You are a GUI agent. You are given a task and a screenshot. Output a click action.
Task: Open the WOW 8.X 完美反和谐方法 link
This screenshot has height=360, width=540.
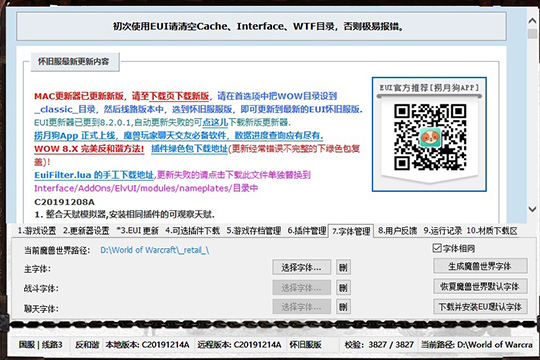pos(89,148)
